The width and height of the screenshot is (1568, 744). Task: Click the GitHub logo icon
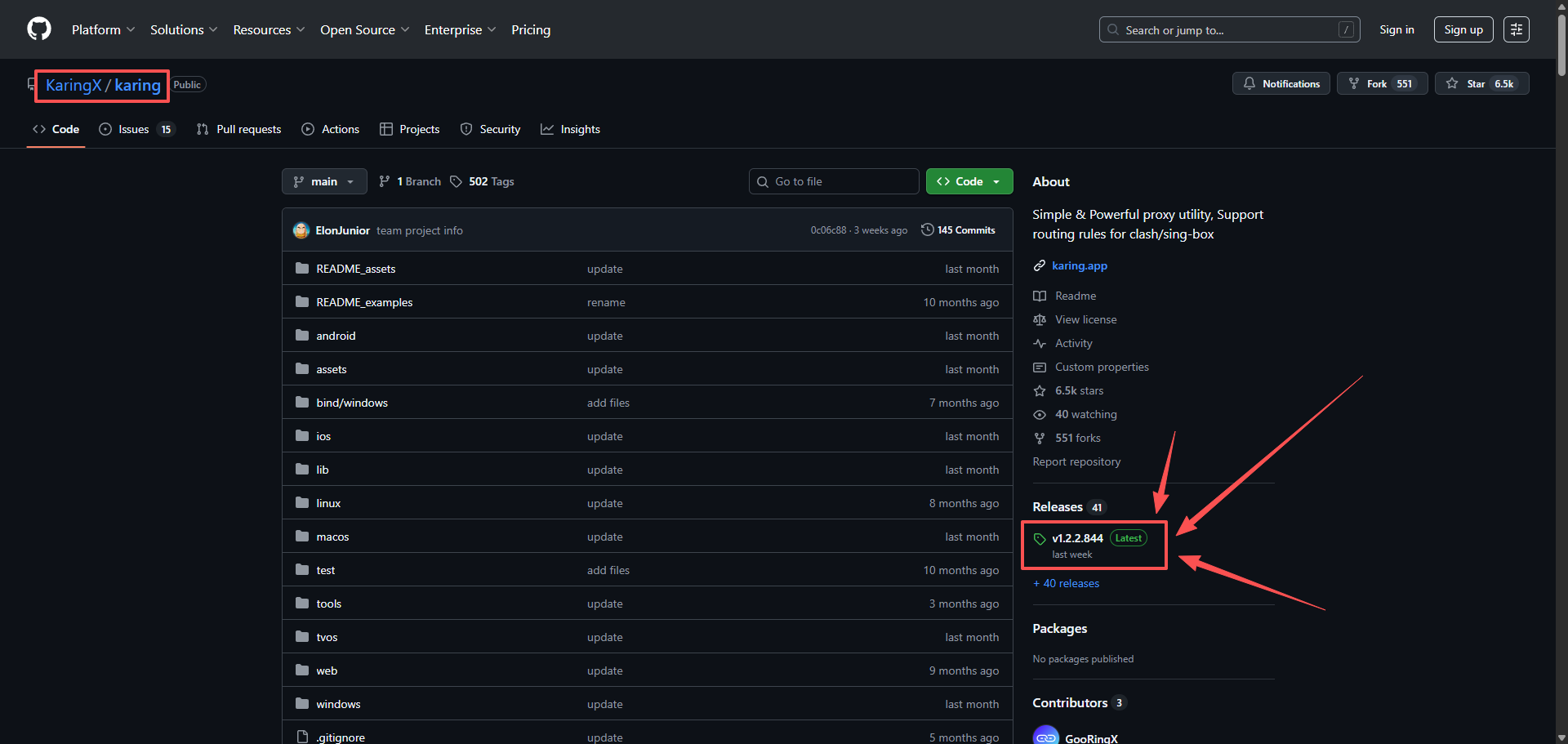[x=39, y=29]
